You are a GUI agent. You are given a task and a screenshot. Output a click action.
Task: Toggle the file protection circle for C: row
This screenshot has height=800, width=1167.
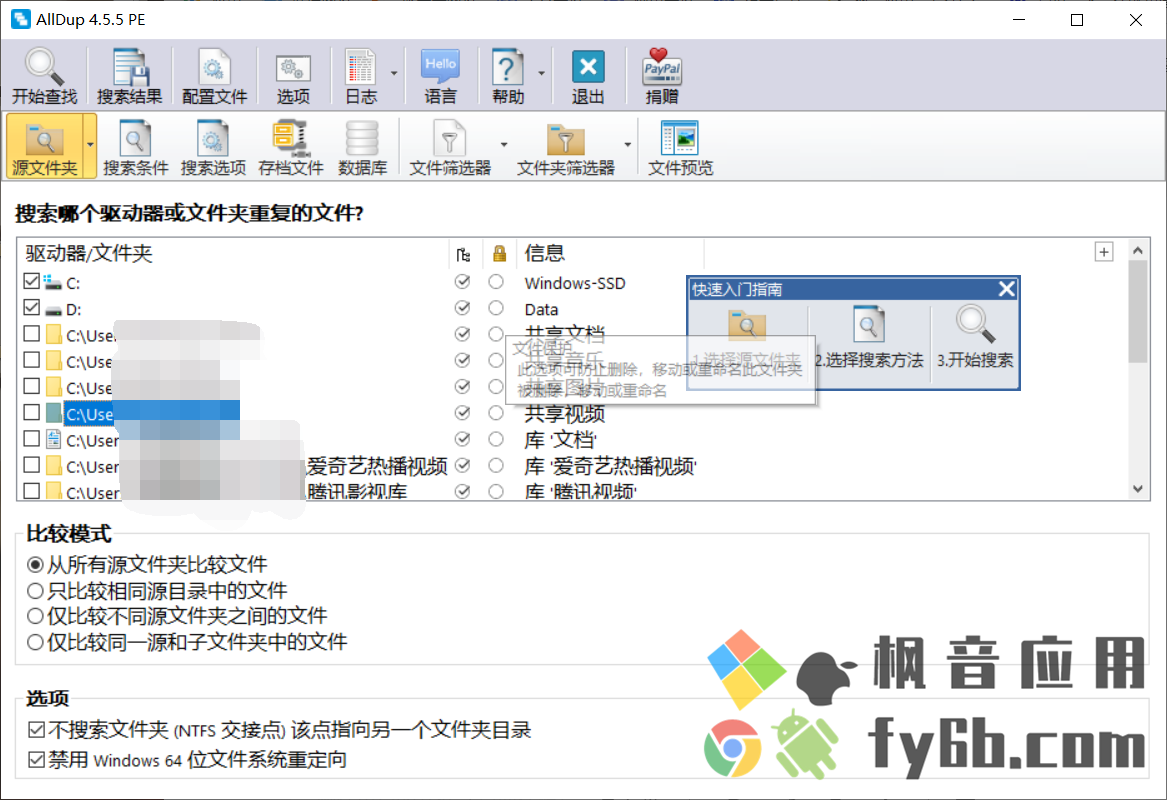[x=496, y=281]
